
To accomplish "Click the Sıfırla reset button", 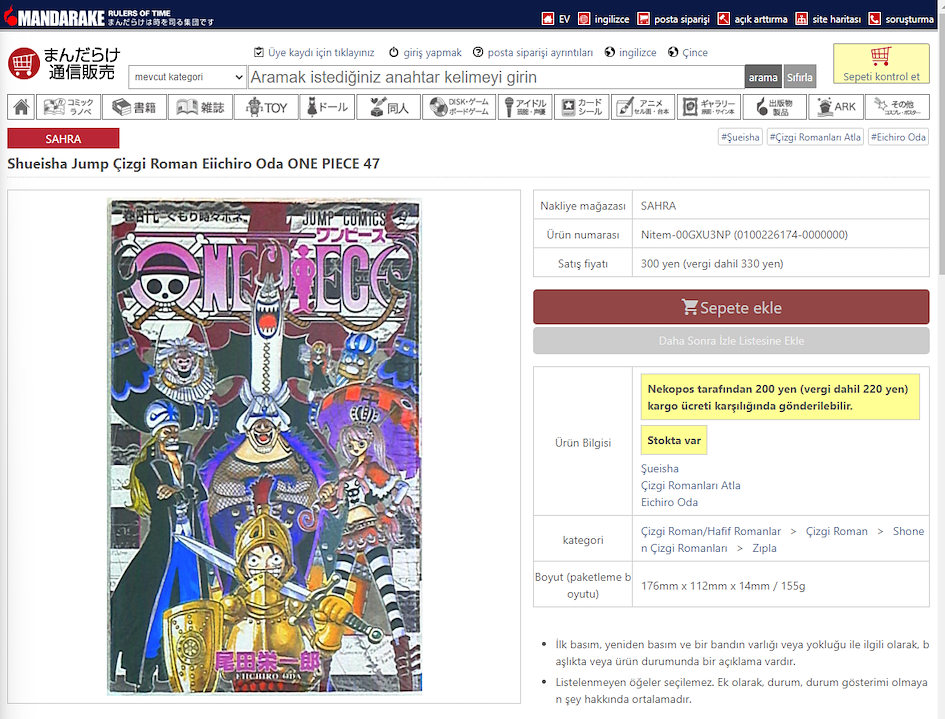I will 799,77.
